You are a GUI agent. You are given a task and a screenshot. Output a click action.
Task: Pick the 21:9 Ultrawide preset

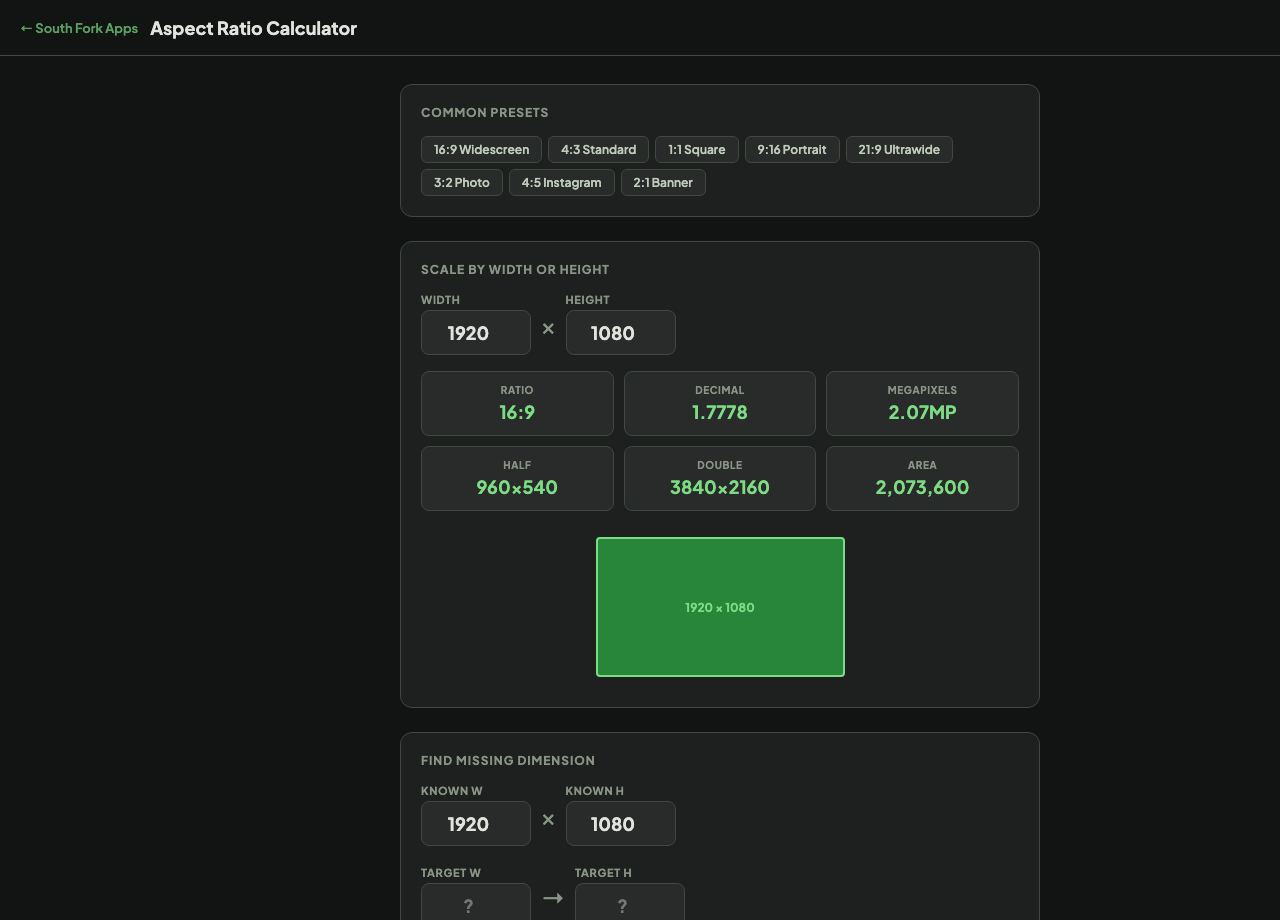tap(899, 150)
